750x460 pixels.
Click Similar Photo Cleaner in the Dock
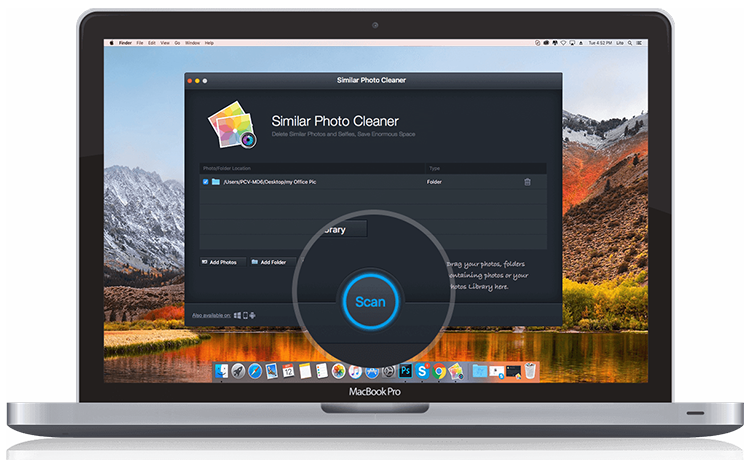coord(456,371)
